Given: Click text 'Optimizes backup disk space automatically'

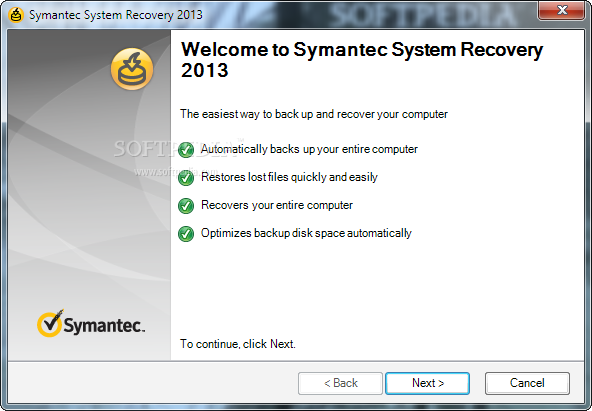Looking at the screenshot, I should (306, 233).
